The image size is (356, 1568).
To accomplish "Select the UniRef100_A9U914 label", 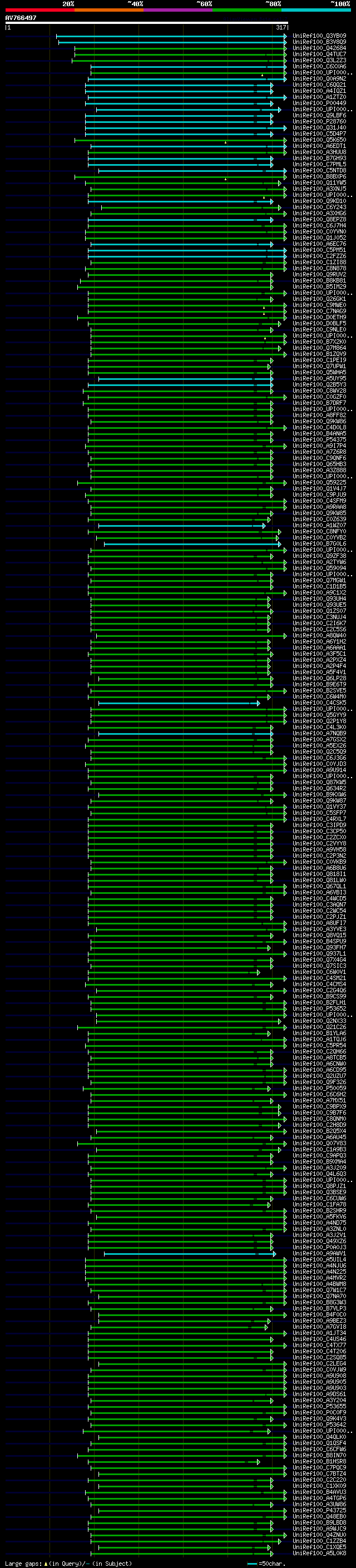I will pyautogui.click(x=319, y=770).
